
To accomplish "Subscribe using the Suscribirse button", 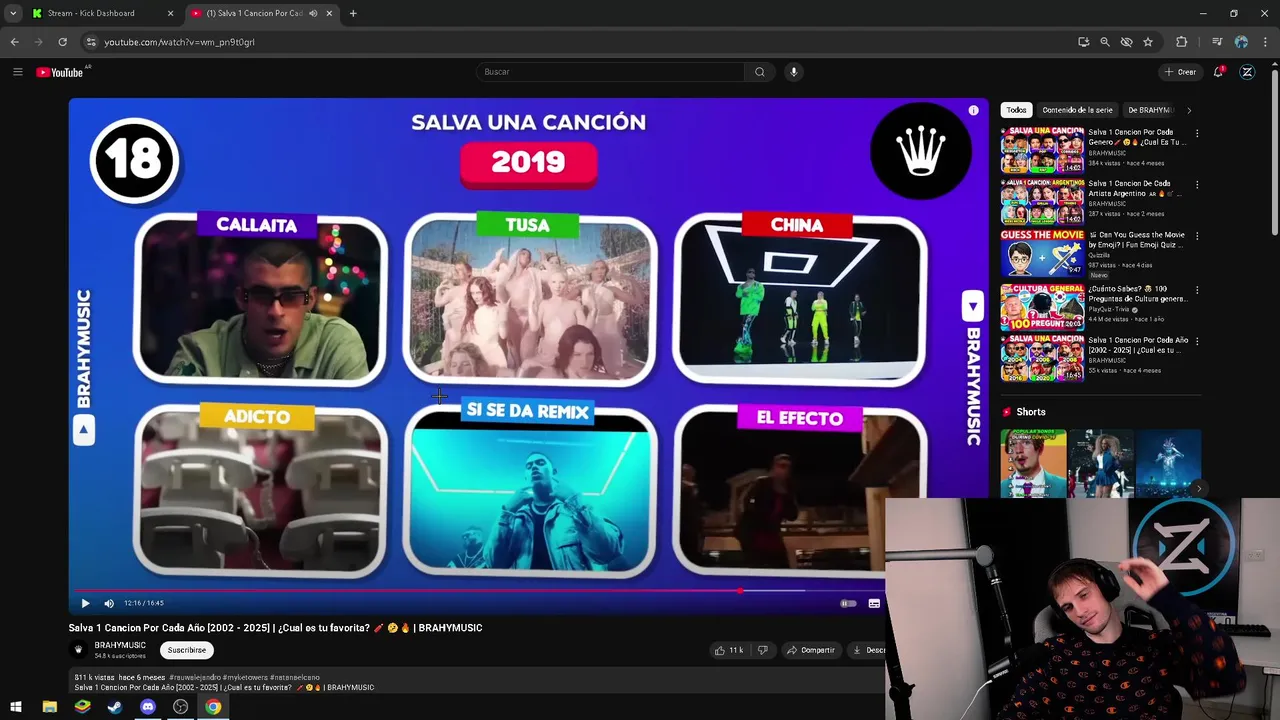I will pyautogui.click(x=187, y=650).
